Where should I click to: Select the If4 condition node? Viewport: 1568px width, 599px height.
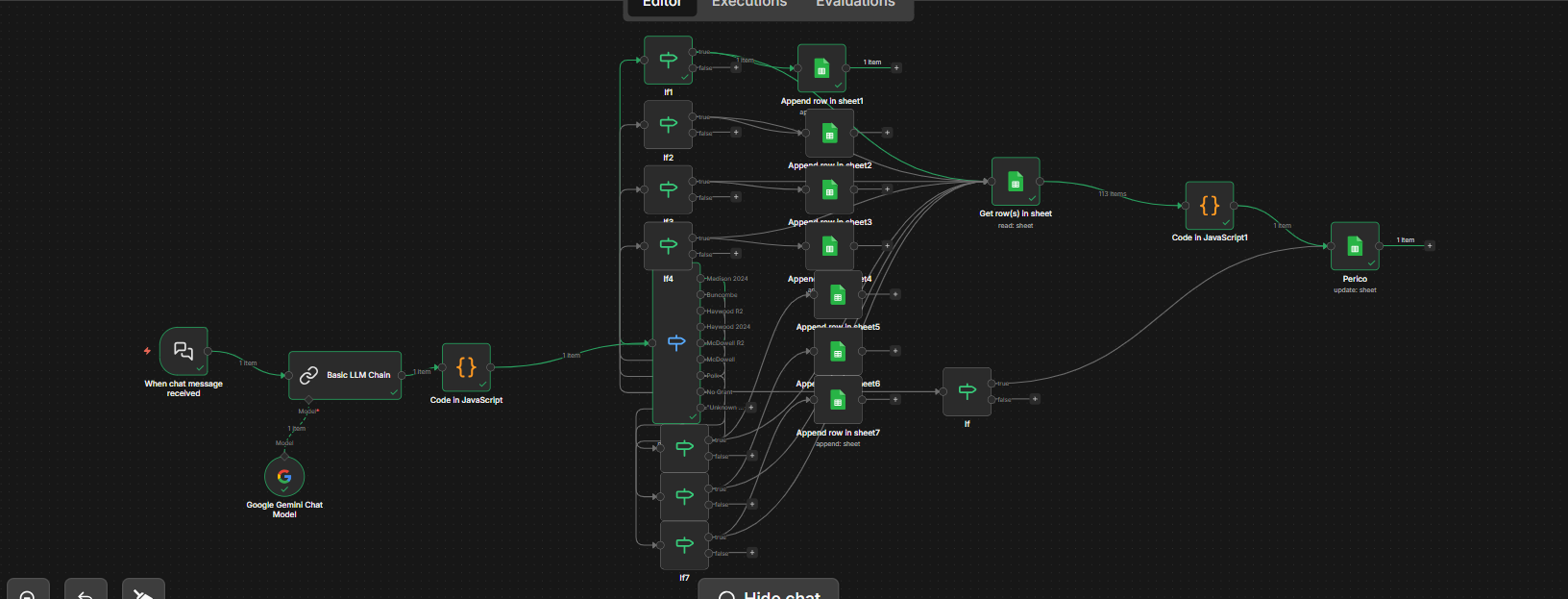[668, 245]
